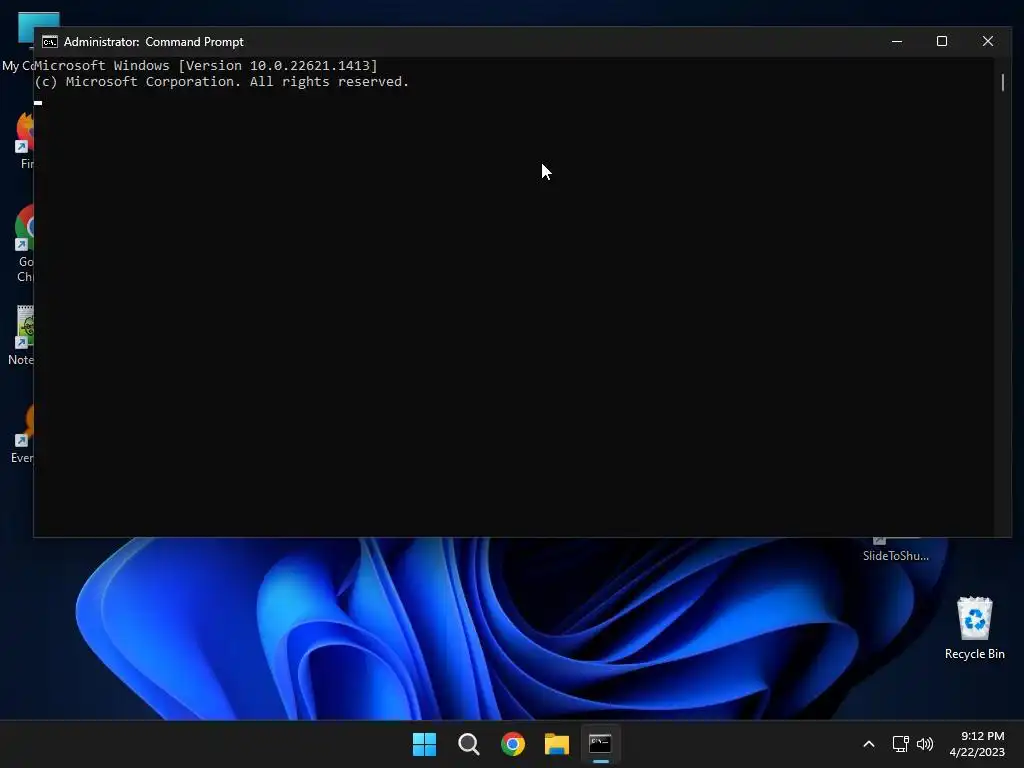Select Command Prompt taskbar icon
The height and width of the screenshot is (768, 1024).
coord(600,744)
